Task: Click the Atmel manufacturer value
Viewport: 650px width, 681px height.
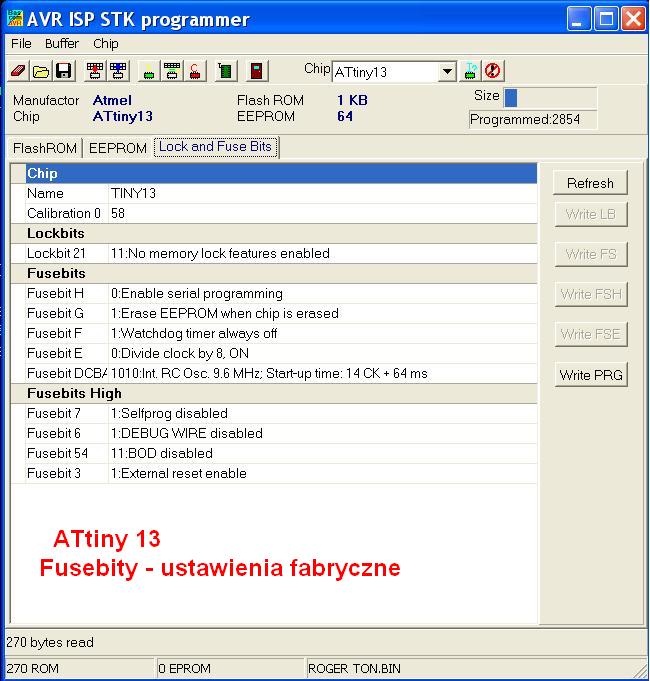Action: [112, 100]
